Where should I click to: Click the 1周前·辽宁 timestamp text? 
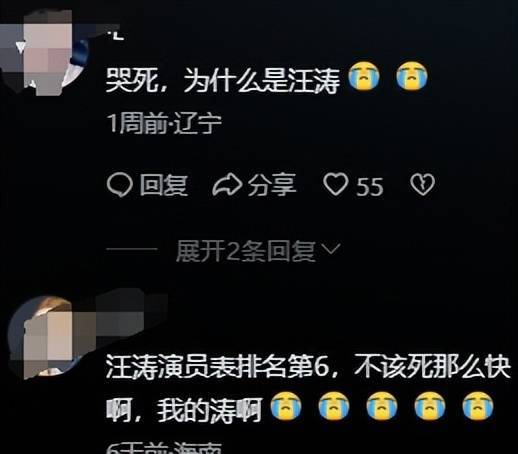(x=164, y=124)
